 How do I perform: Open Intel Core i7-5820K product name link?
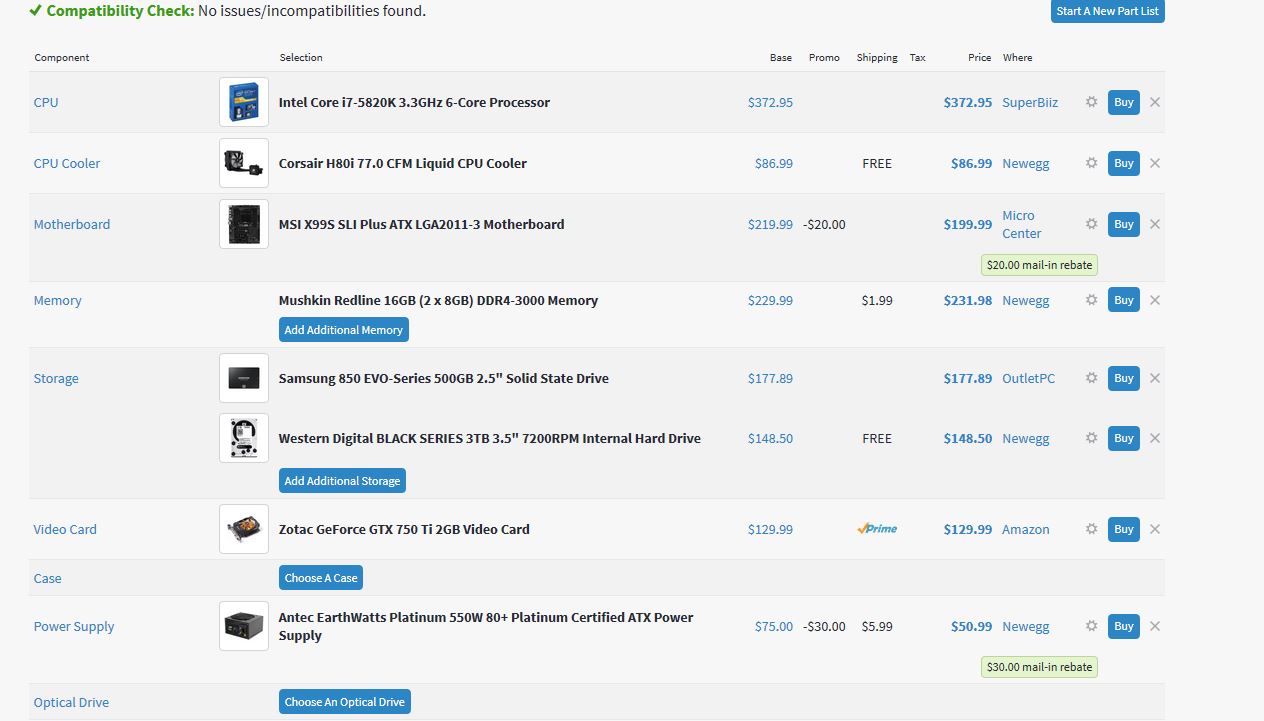pyautogui.click(x=414, y=102)
